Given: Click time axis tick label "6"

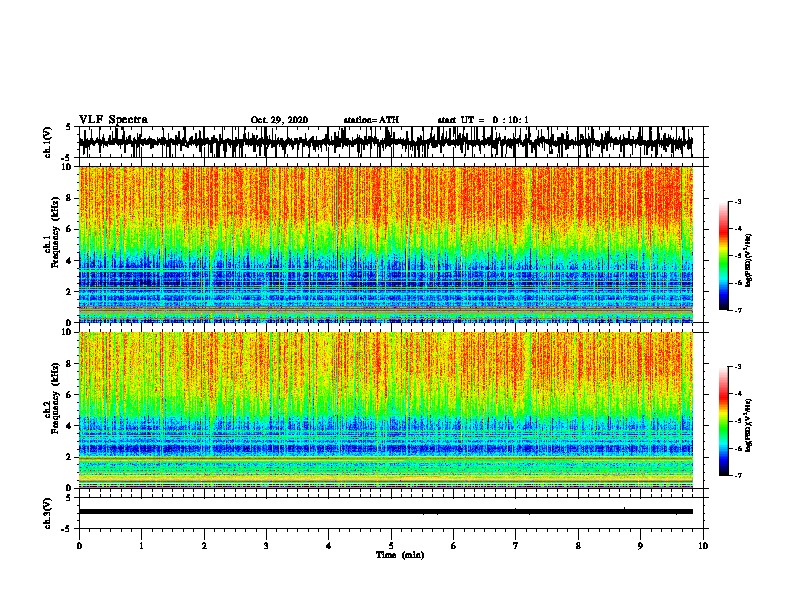Looking at the screenshot, I should coord(453,546).
